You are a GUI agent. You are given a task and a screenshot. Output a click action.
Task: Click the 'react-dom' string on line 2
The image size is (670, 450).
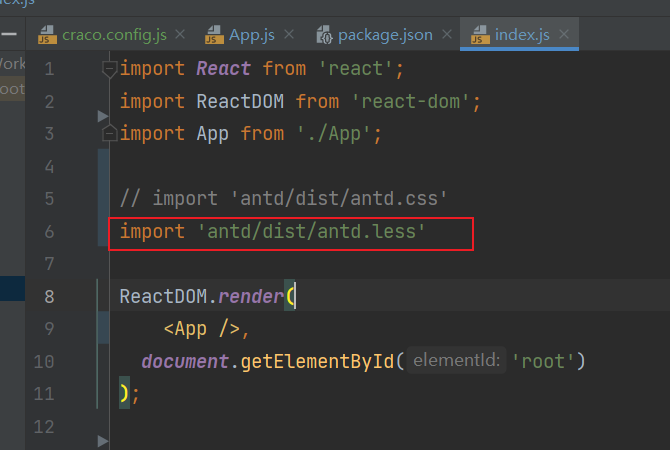point(411,102)
